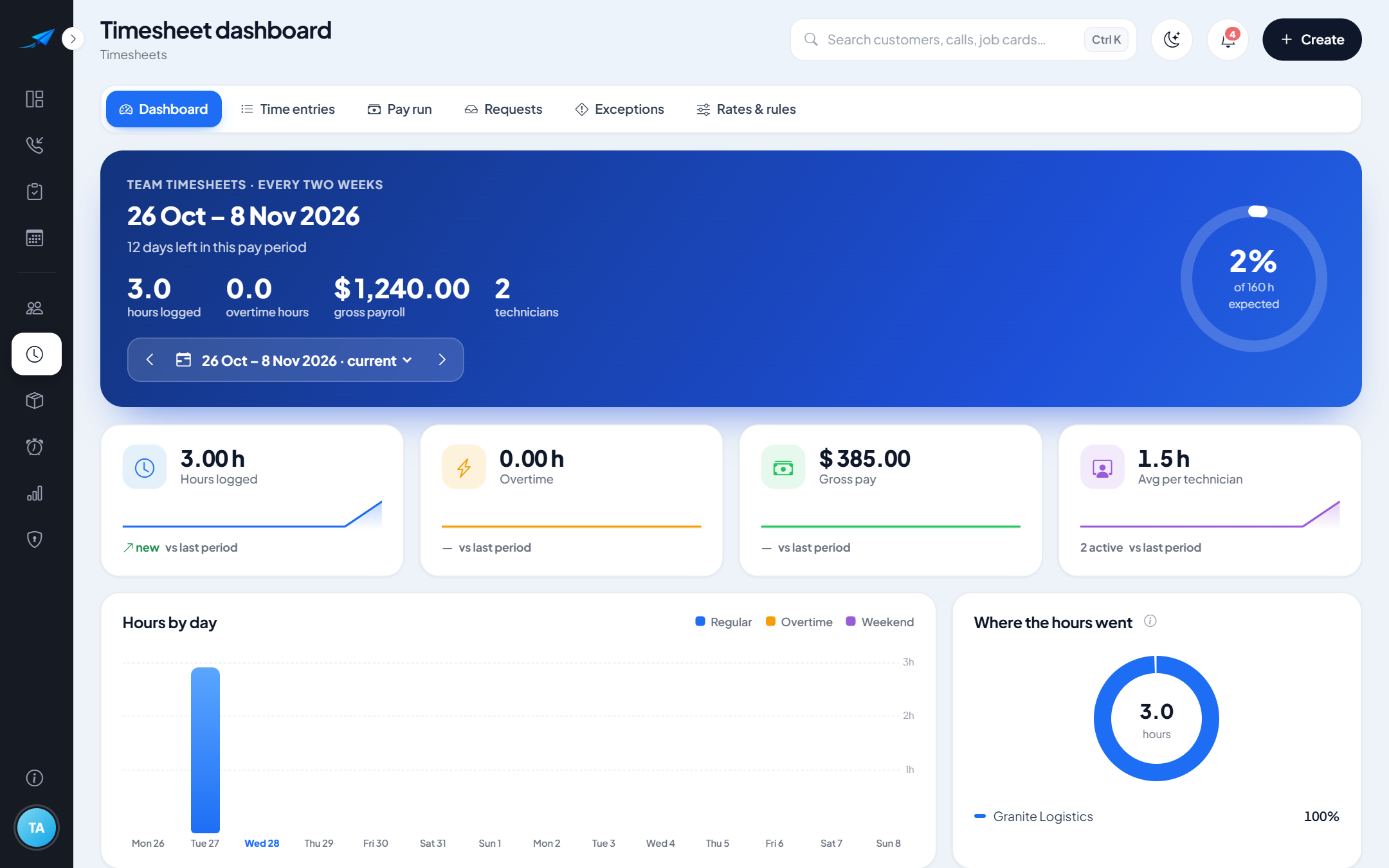Viewport: 1389px width, 868px height.
Task: Go to previous pay period arrow
Action: pos(150,360)
